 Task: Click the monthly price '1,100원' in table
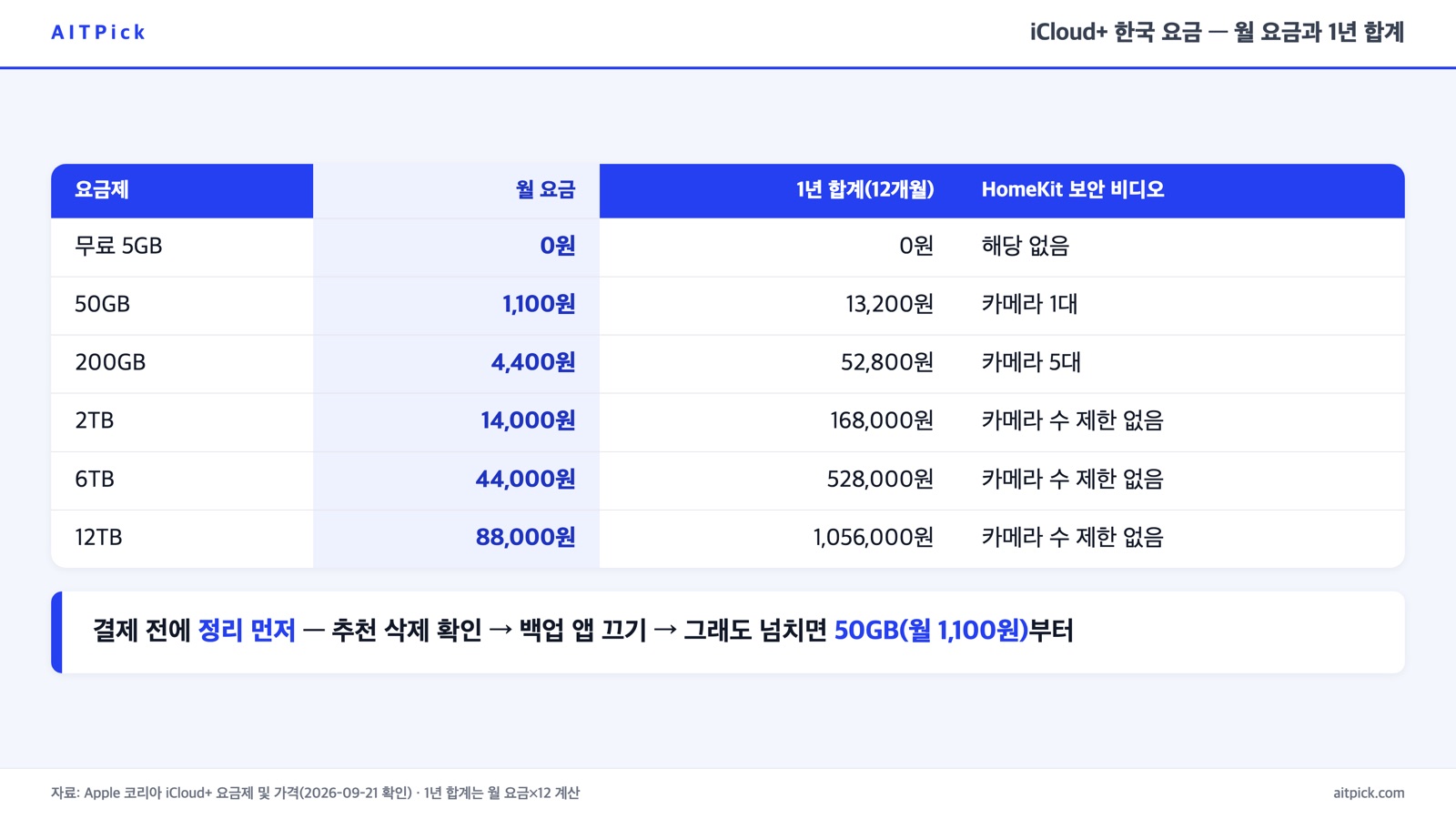[x=539, y=304]
